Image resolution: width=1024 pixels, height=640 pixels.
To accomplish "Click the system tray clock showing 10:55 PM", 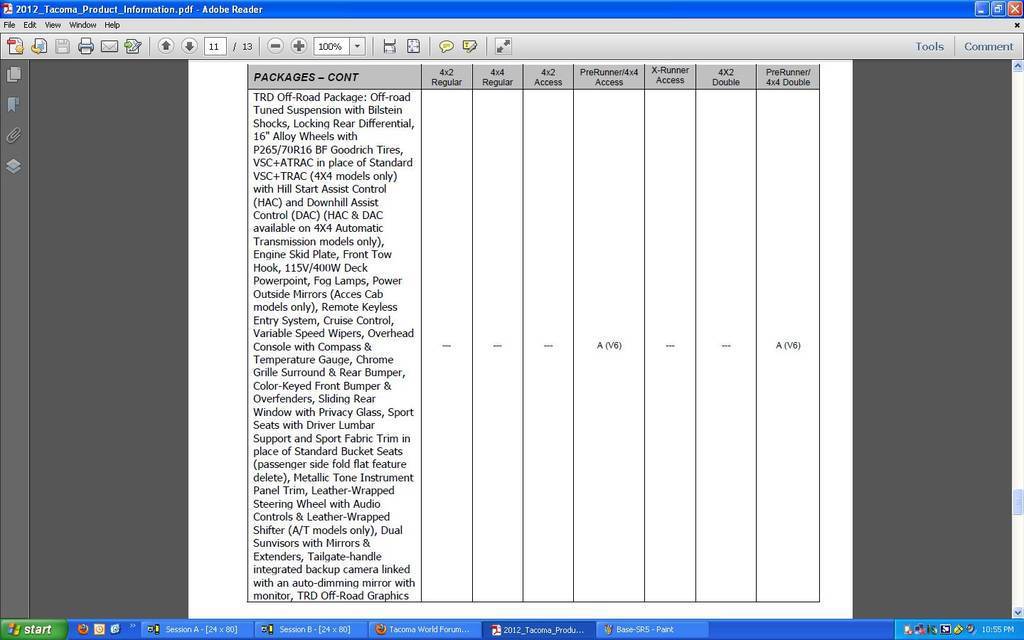I will pos(997,630).
